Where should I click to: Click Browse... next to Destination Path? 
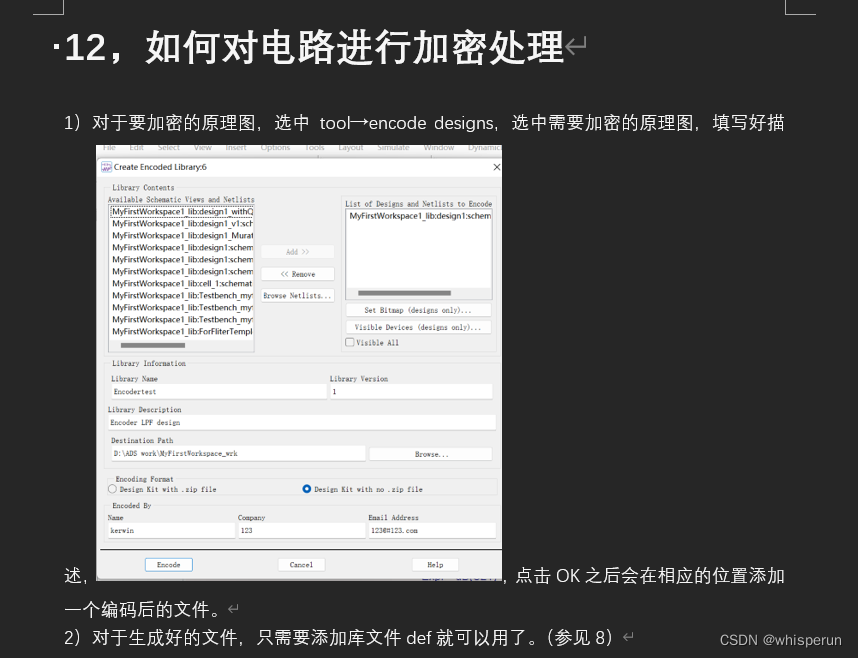[x=430, y=453]
